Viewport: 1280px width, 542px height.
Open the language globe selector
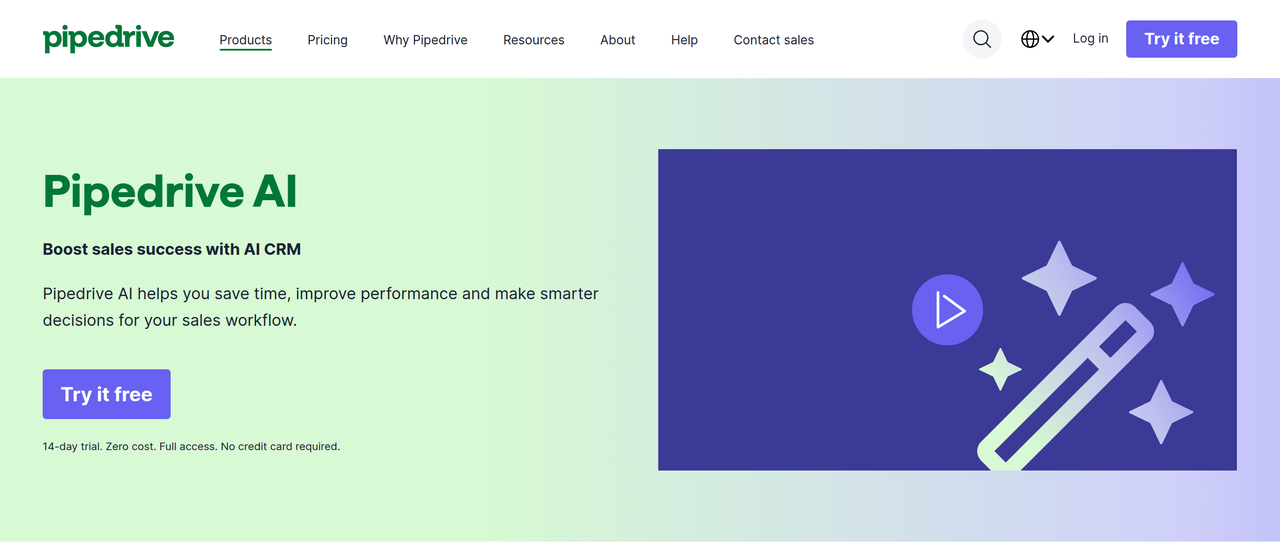click(1037, 39)
